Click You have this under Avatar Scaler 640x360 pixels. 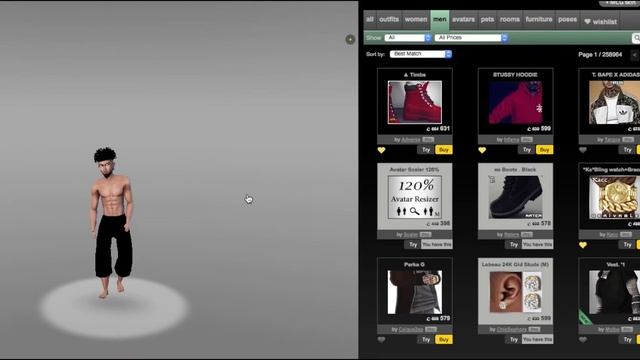[x=437, y=244]
